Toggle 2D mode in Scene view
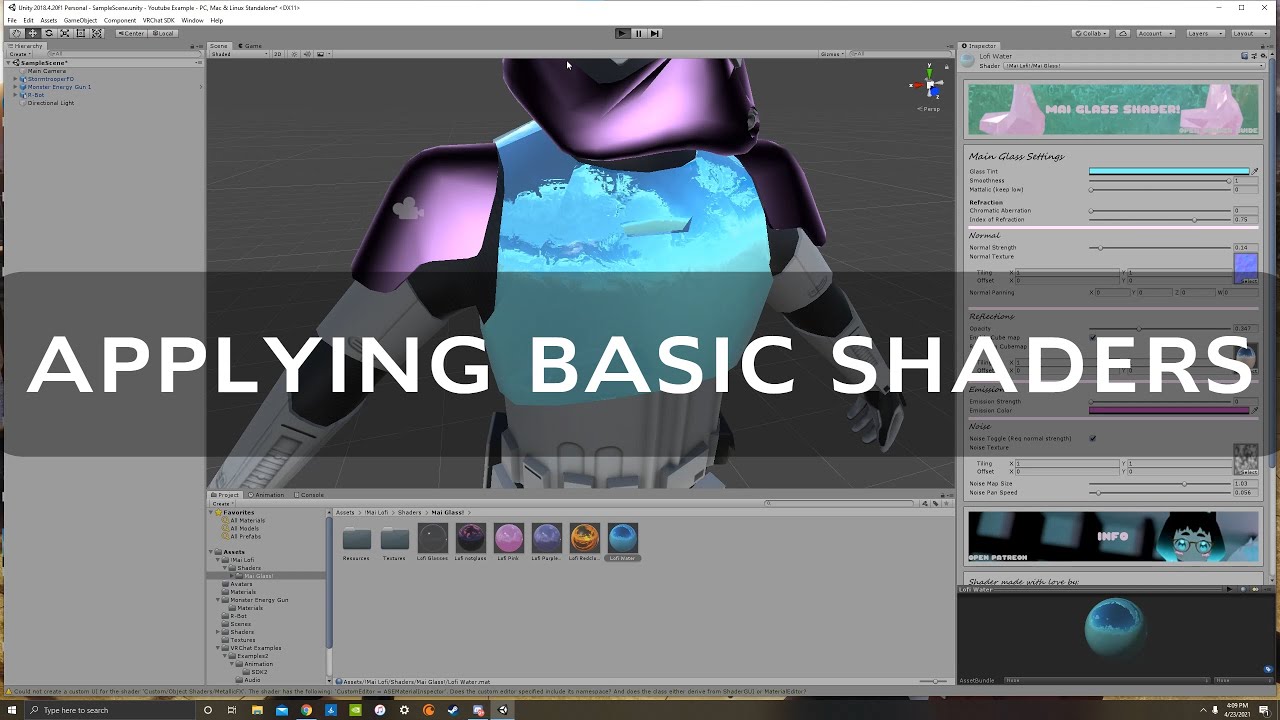 coord(278,54)
